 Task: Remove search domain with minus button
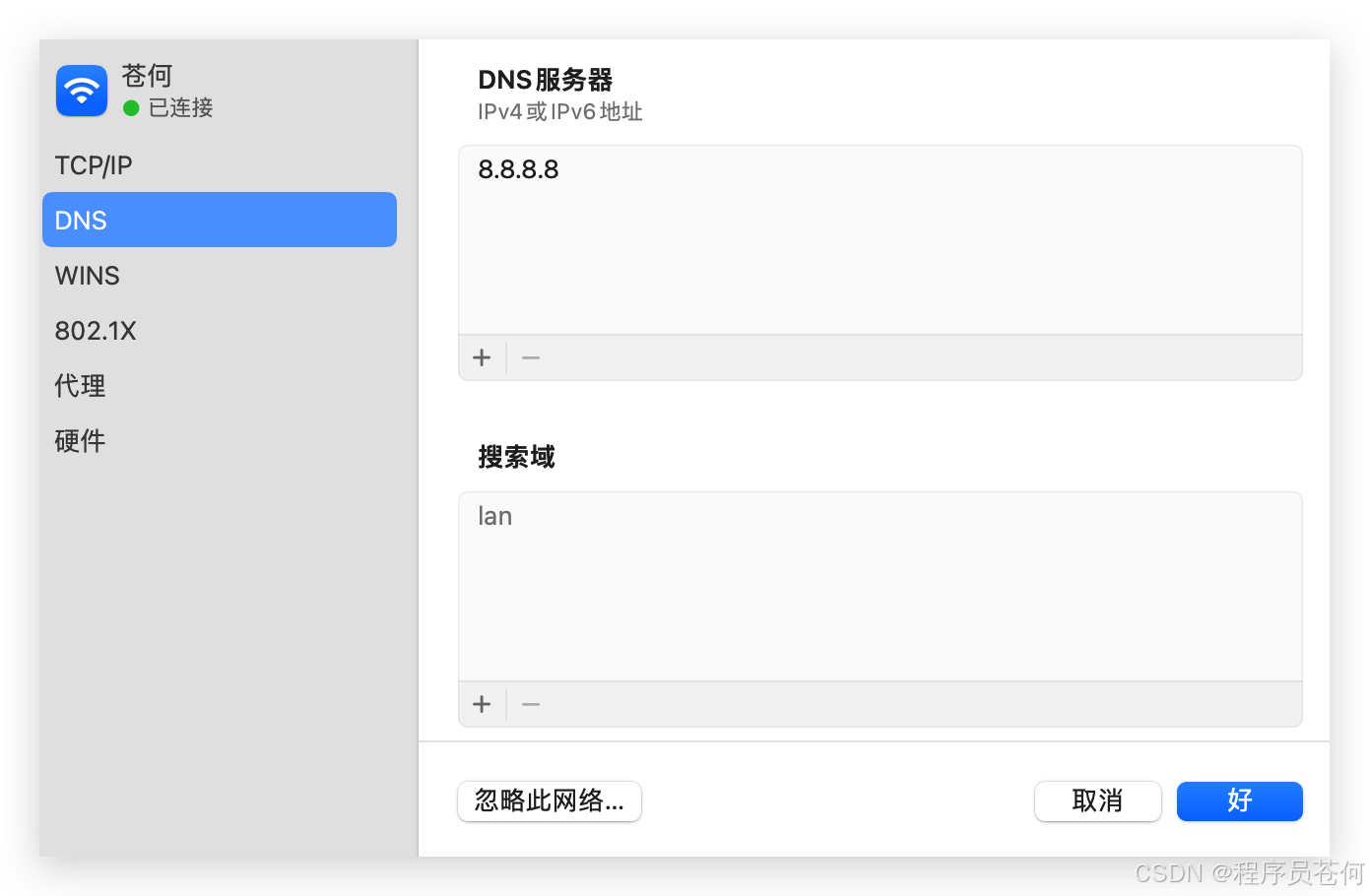click(x=531, y=704)
